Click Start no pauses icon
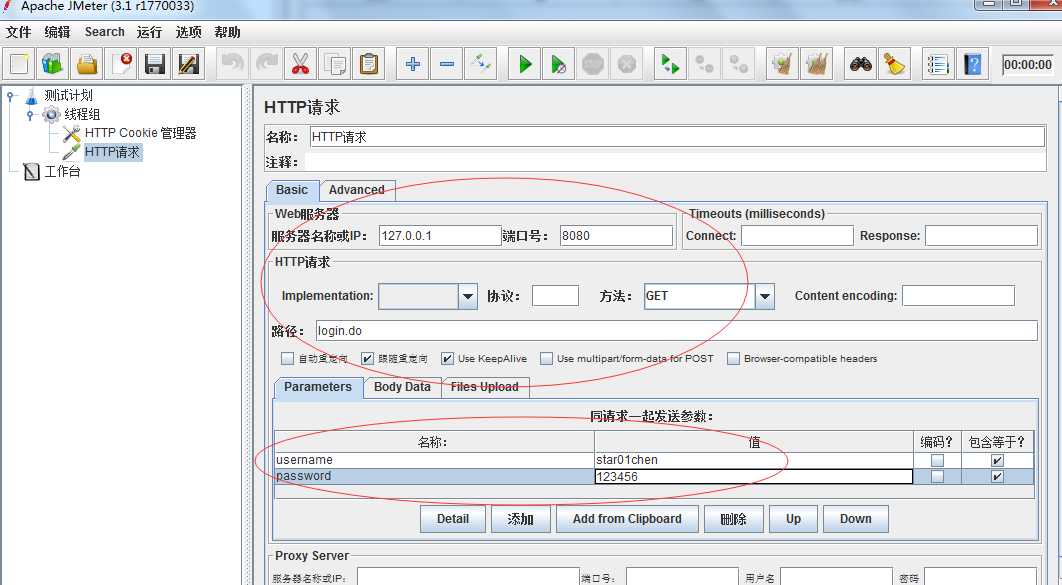This screenshot has height=585, width=1062. pos(559,64)
